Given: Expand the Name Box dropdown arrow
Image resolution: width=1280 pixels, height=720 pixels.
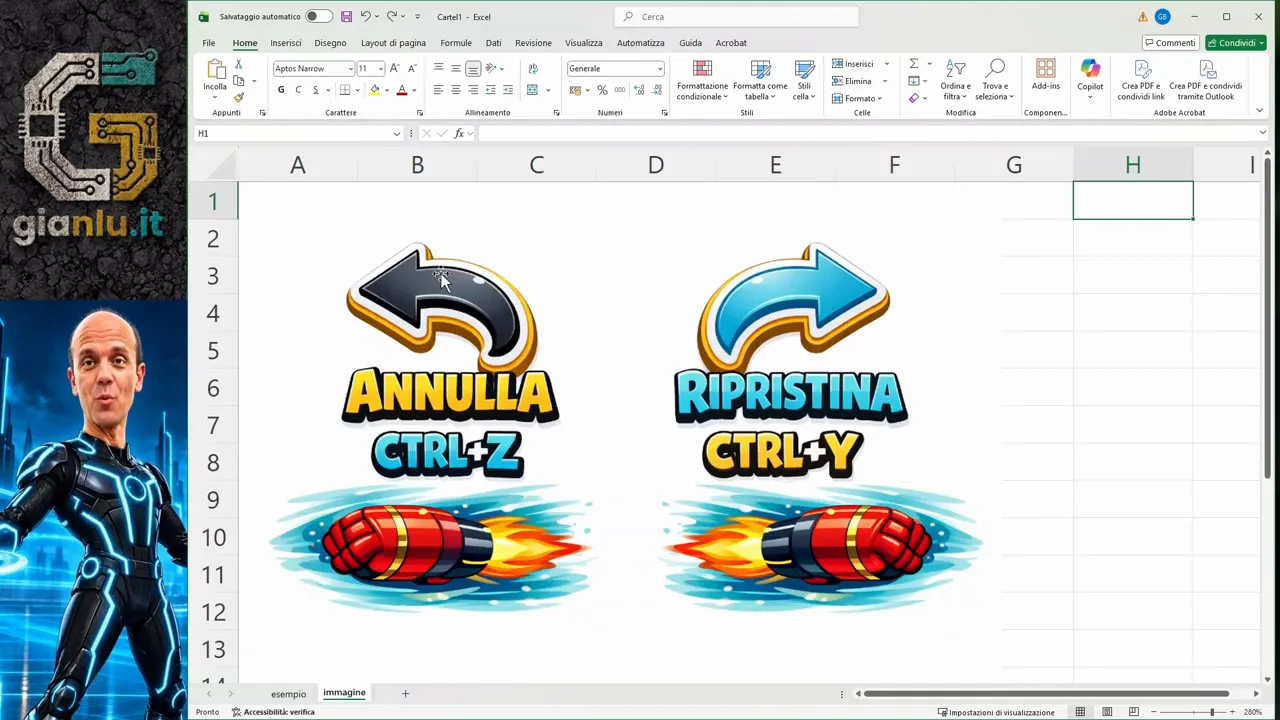Looking at the screenshot, I should click(397, 133).
